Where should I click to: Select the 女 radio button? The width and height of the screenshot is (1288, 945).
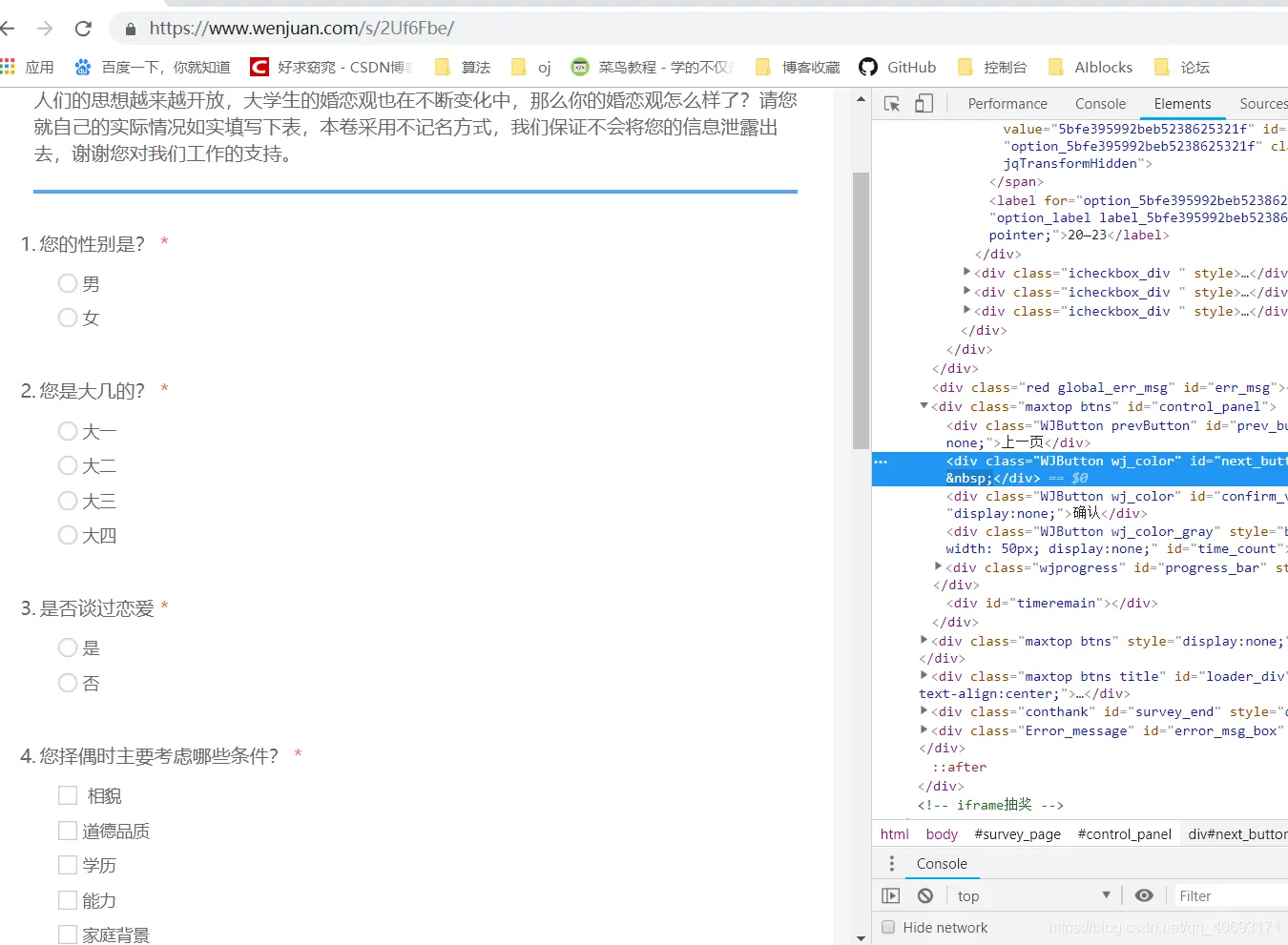point(68,318)
